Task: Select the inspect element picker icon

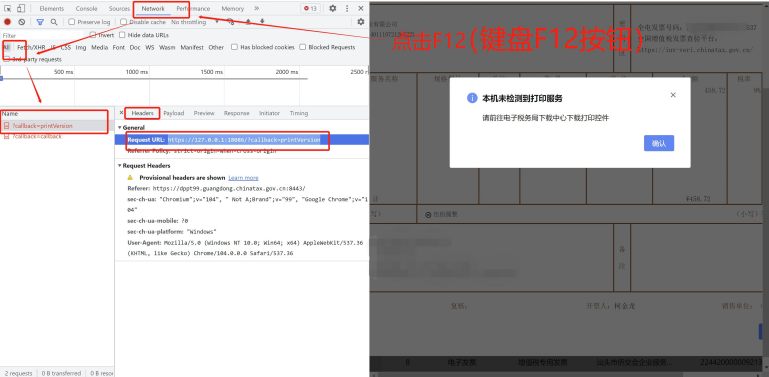Action: pos(8,8)
